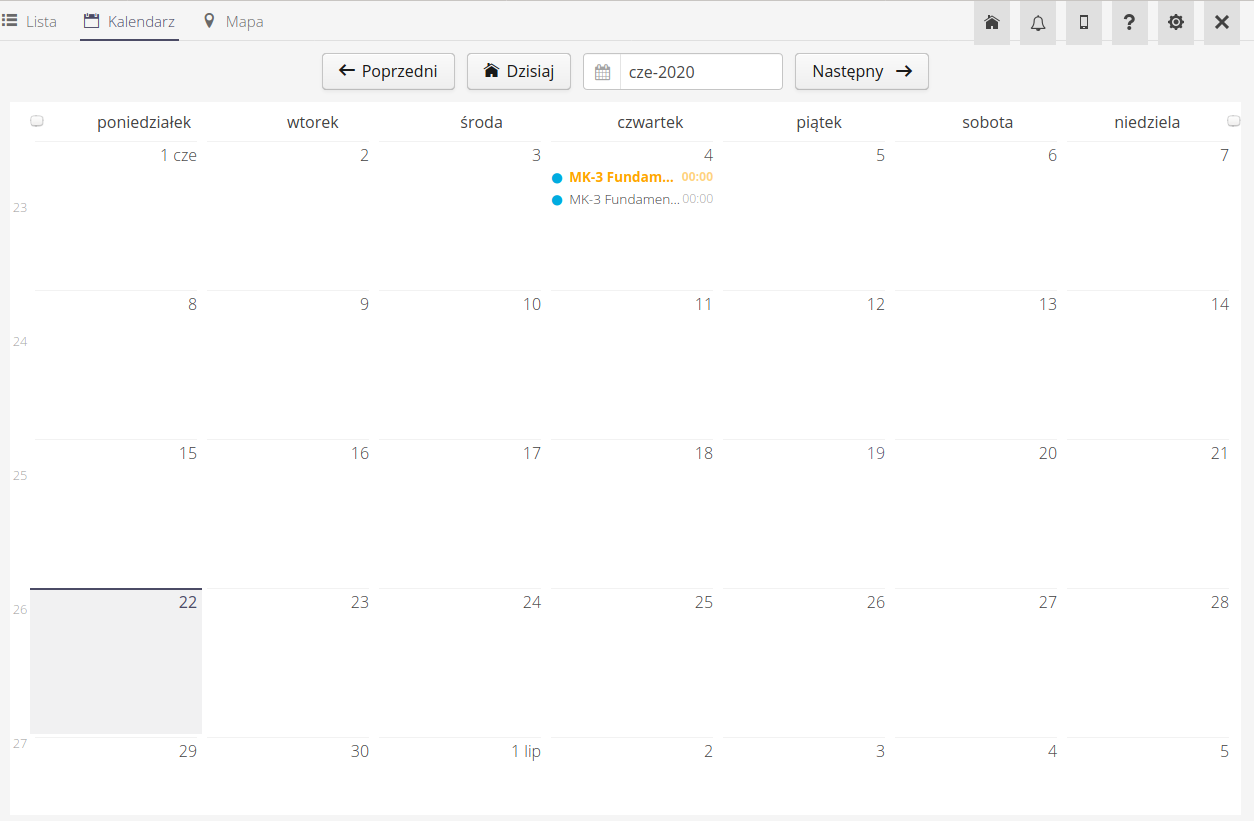The image size is (1254, 821).
Task: Go to next month with Następny
Action: coord(861,71)
